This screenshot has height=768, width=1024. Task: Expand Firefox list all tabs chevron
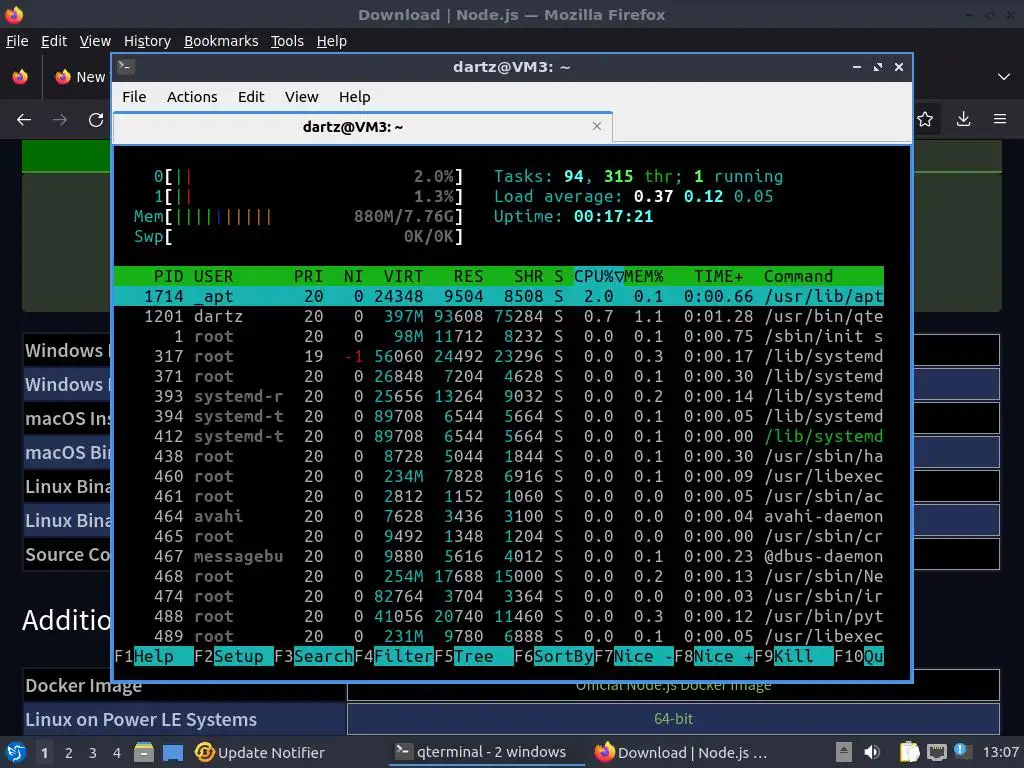(x=1004, y=77)
